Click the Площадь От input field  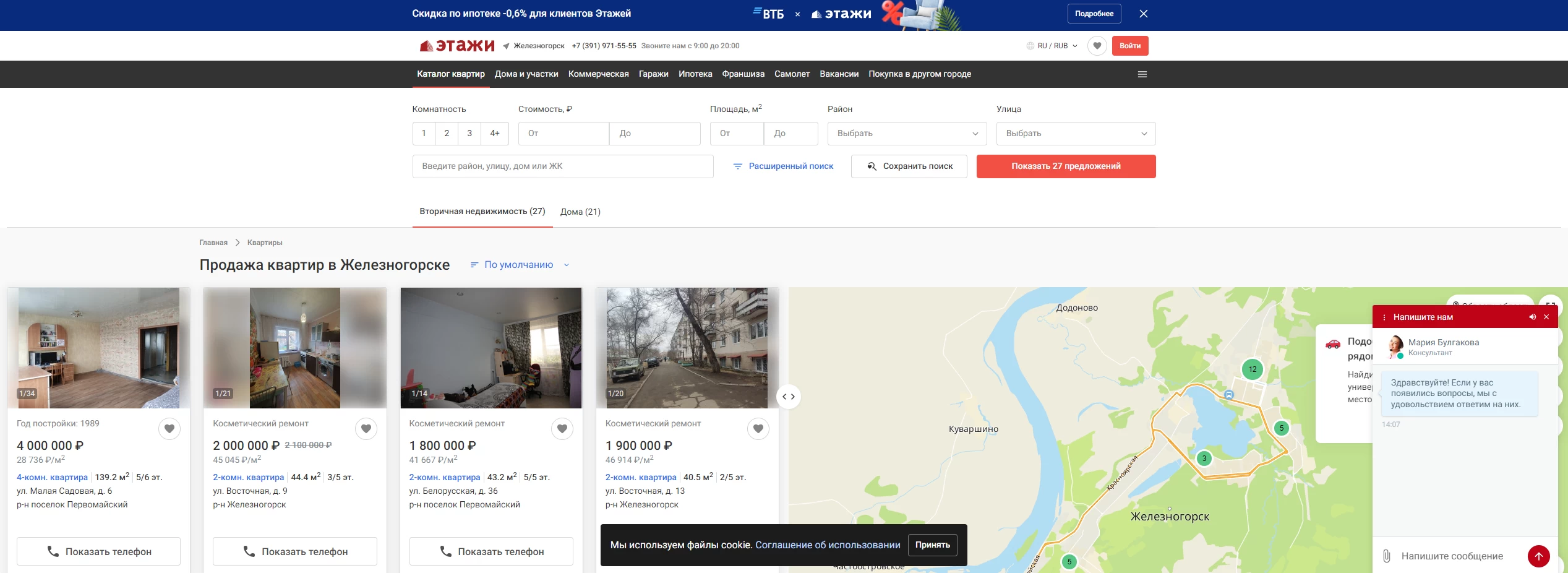(737, 134)
